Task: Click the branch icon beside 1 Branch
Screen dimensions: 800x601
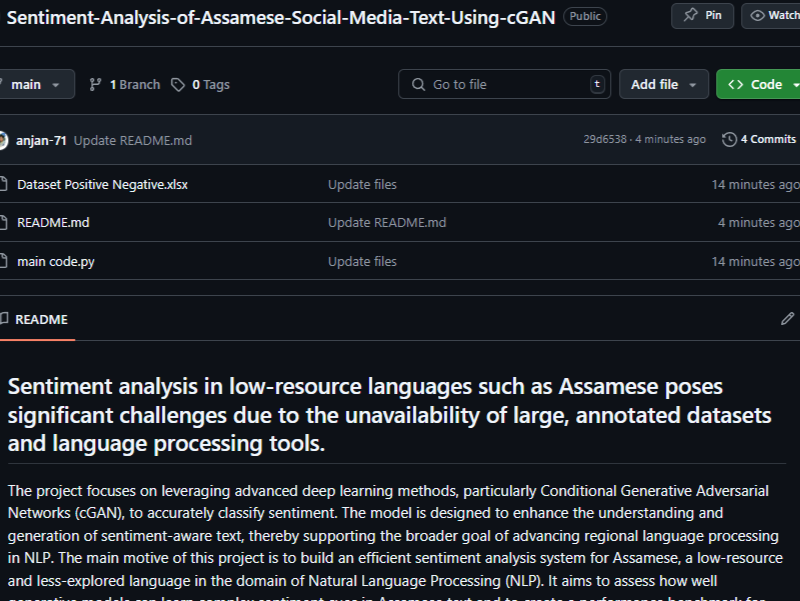Action: point(95,85)
